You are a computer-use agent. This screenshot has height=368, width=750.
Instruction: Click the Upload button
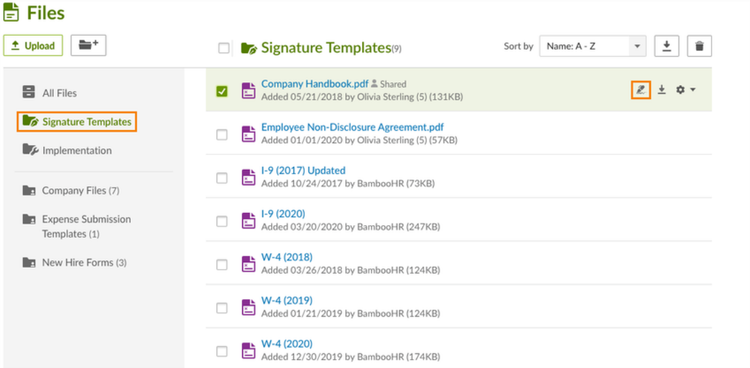click(x=33, y=45)
